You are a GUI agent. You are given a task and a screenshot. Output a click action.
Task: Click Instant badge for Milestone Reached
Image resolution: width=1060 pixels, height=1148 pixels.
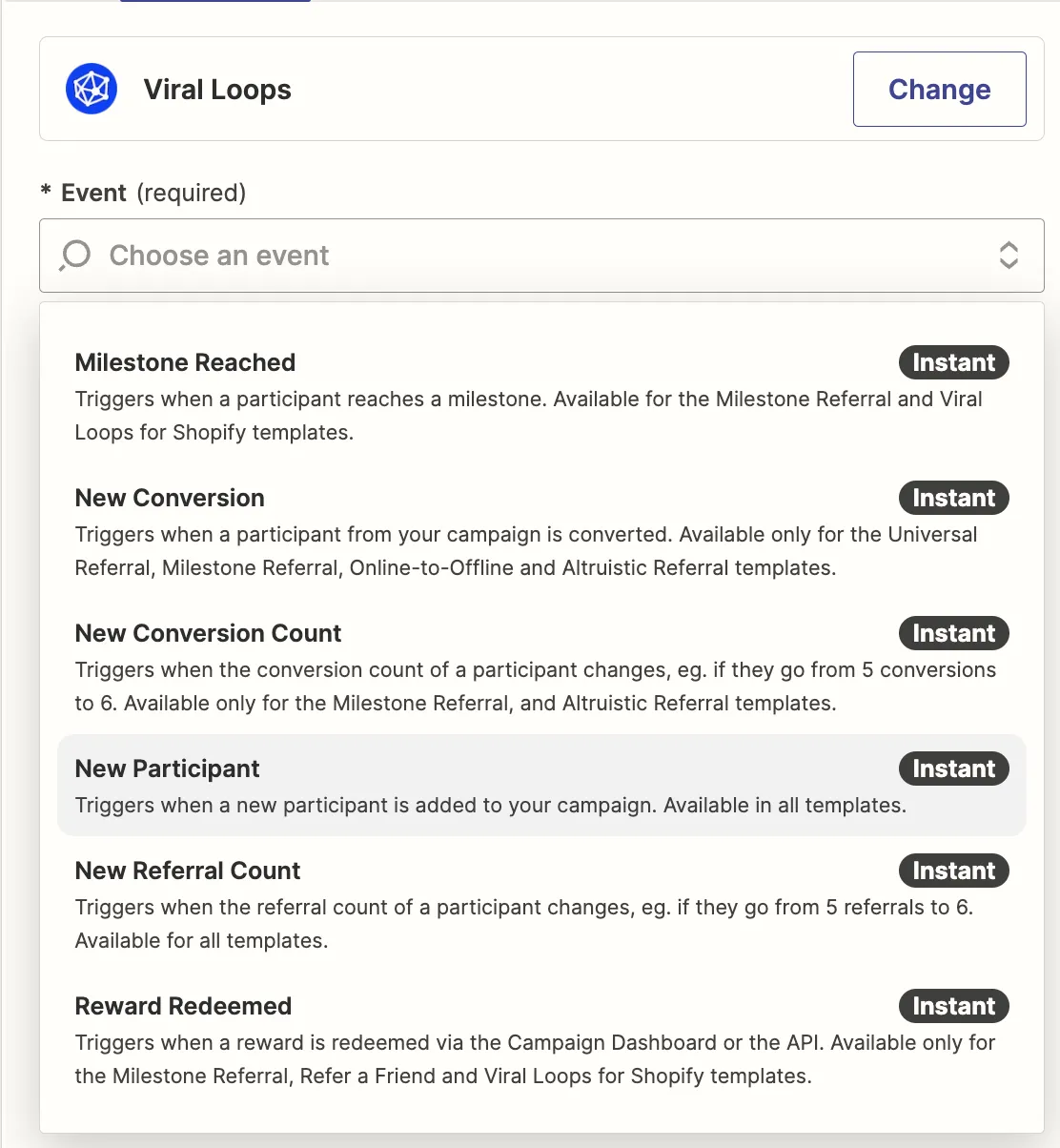click(x=953, y=362)
